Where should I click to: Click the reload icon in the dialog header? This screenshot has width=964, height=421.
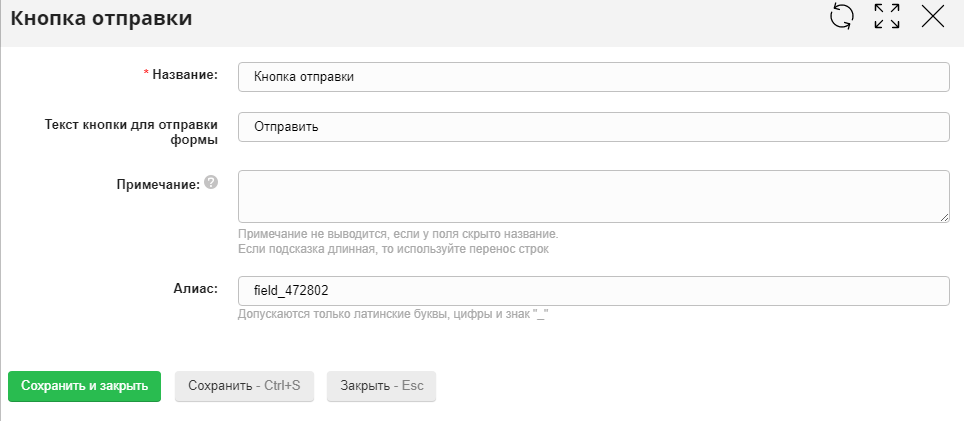(842, 17)
